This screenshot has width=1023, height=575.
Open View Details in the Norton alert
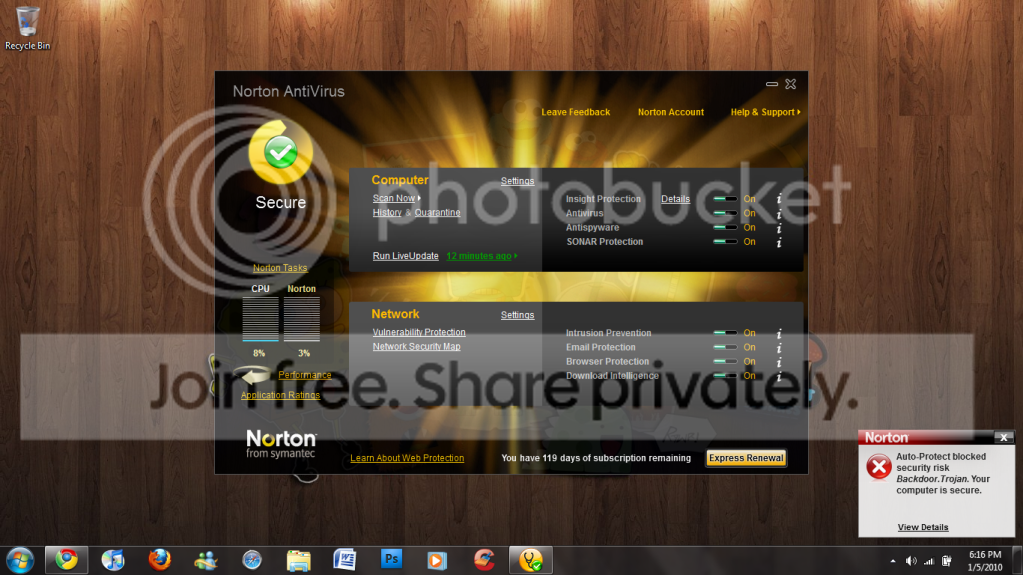[x=923, y=527]
